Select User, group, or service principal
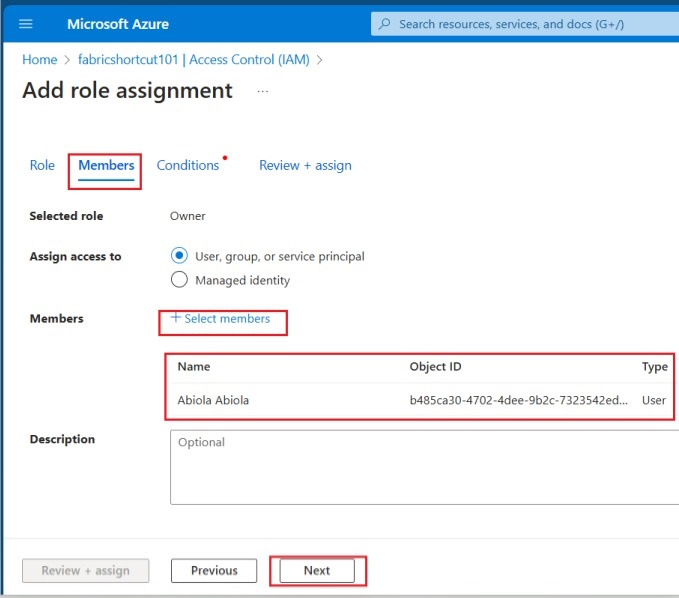This screenshot has width=679, height=598. point(180,256)
